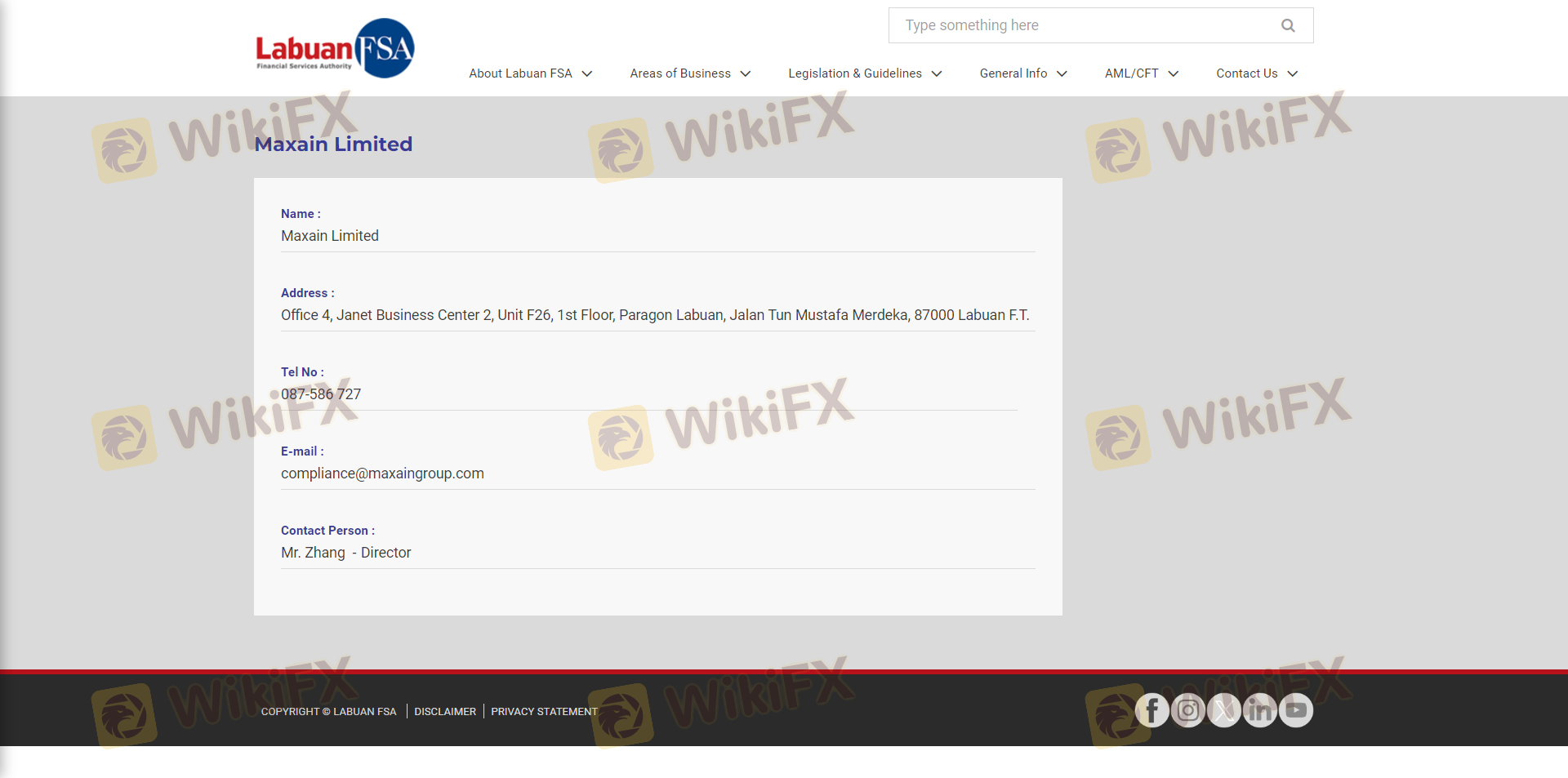Expand the General Info chevron
The width and height of the screenshot is (1568, 778).
(x=1062, y=73)
